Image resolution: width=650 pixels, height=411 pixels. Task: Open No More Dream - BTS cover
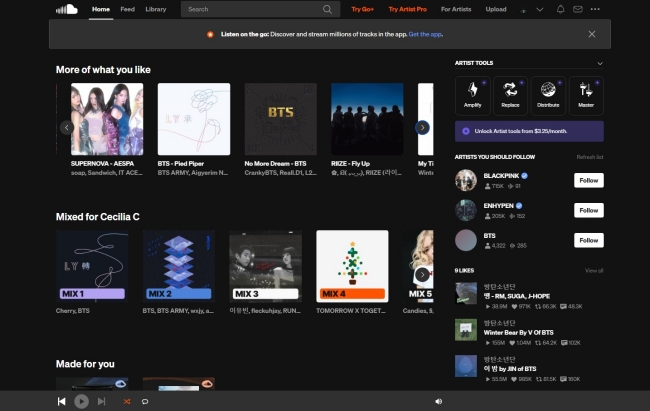pyautogui.click(x=281, y=119)
